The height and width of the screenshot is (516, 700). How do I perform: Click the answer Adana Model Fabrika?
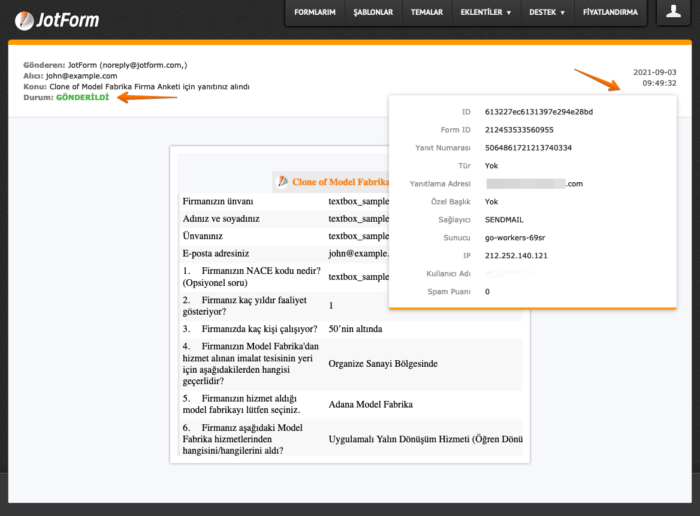(x=371, y=404)
